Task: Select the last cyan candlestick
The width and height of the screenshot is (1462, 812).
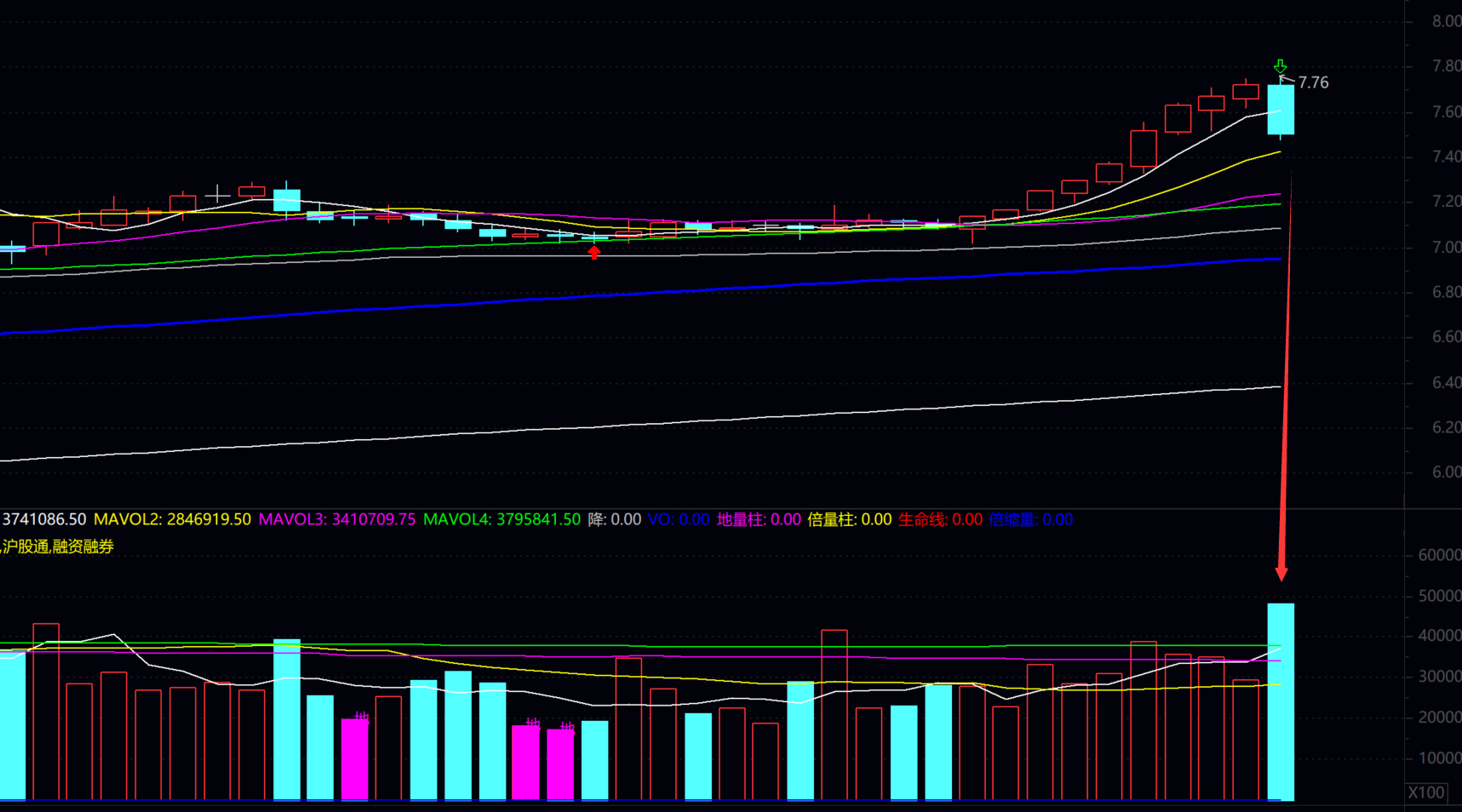Action: pos(1281,110)
